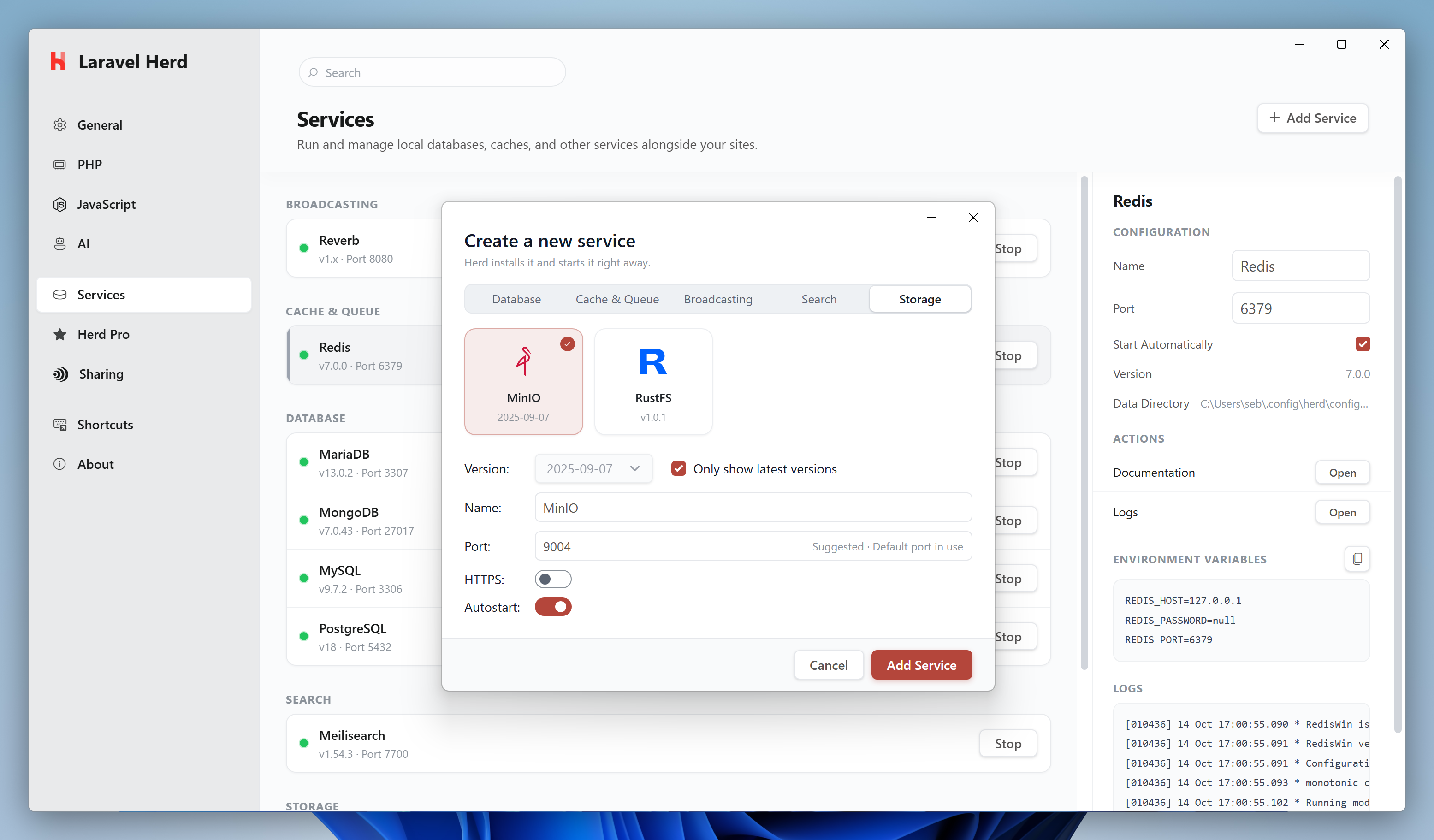Select the Services sidebar item

143,294
